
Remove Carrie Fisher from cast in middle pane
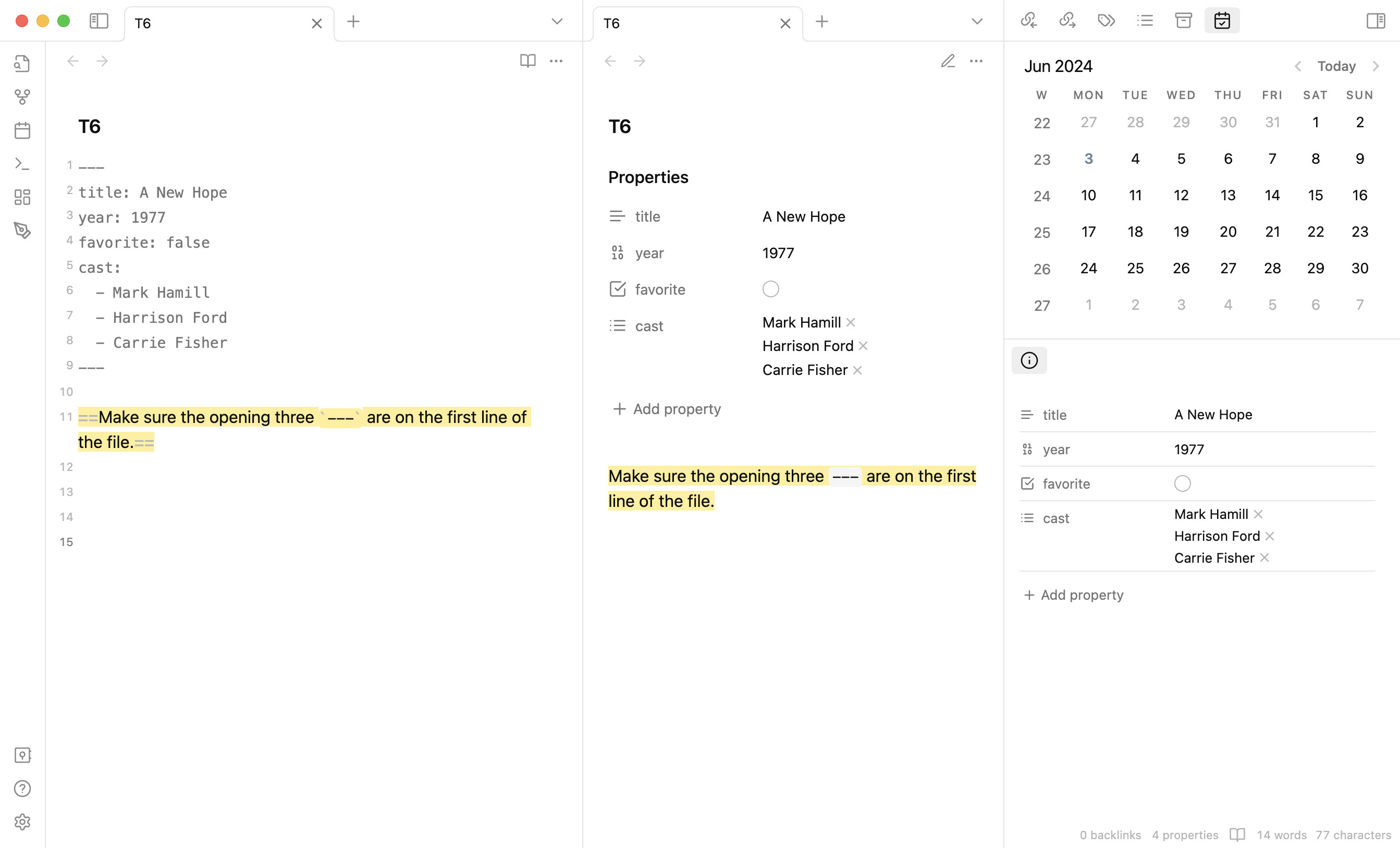(857, 371)
